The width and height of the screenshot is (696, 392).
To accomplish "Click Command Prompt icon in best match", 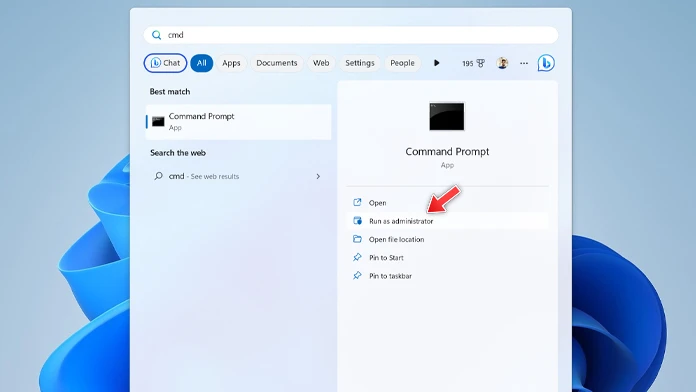I will coord(158,122).
